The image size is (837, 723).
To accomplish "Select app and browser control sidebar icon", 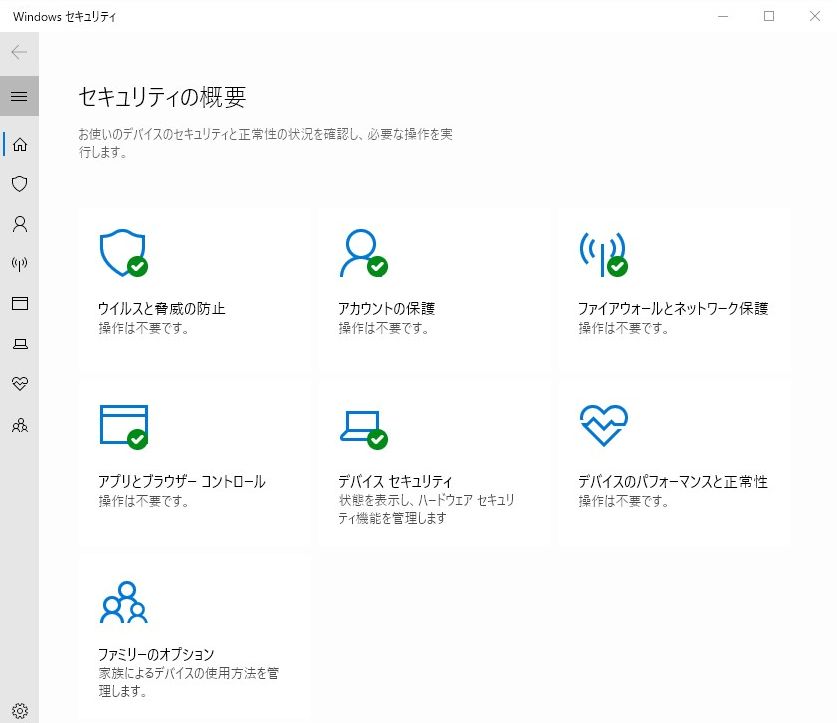I will [x=19, y=304].
